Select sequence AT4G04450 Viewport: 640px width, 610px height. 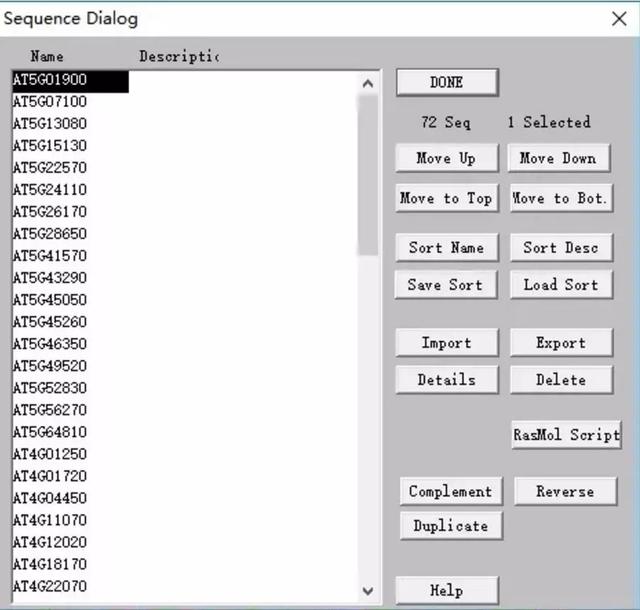point(50,499)
